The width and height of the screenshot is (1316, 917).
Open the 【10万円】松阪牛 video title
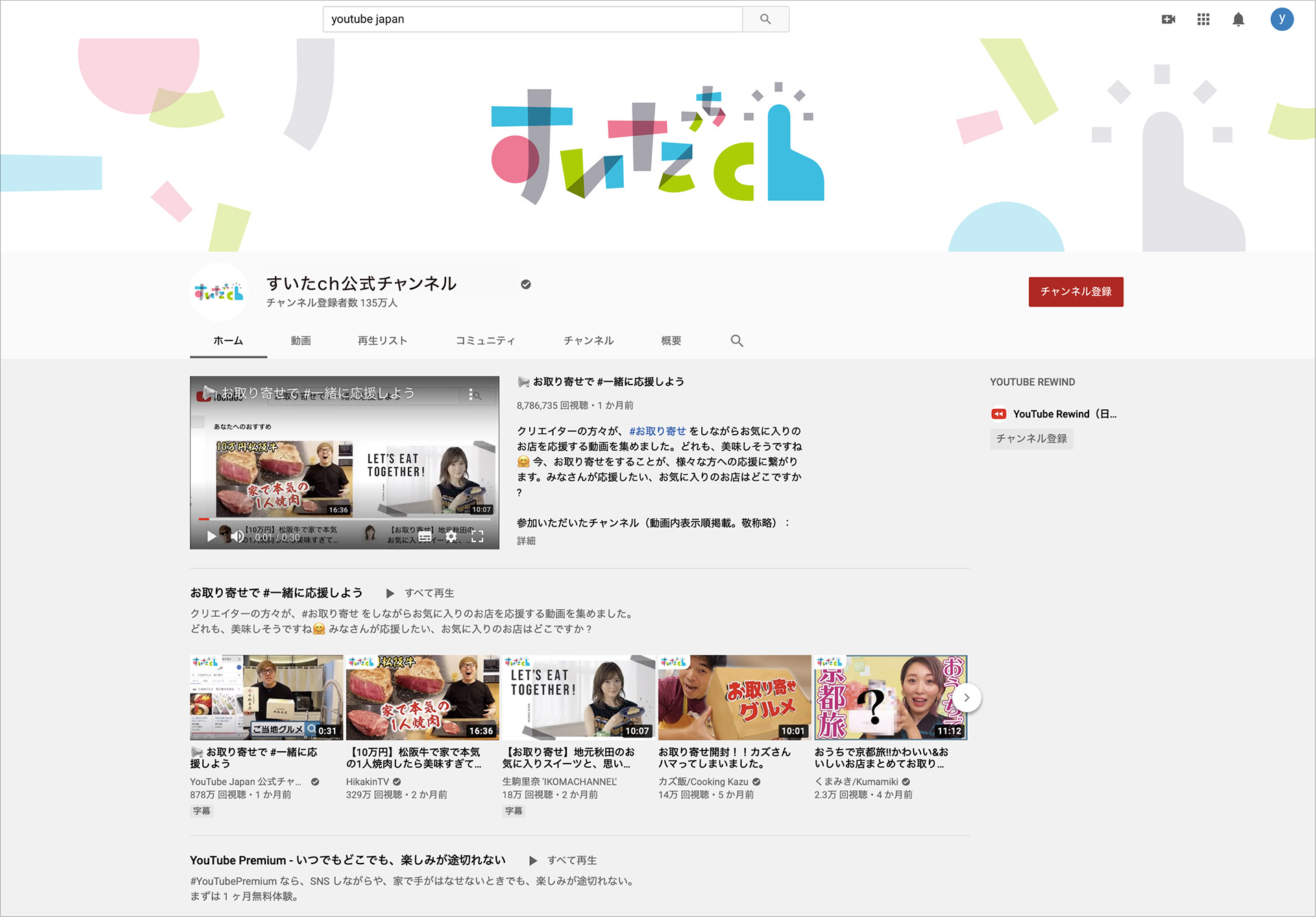pos(414,758)
